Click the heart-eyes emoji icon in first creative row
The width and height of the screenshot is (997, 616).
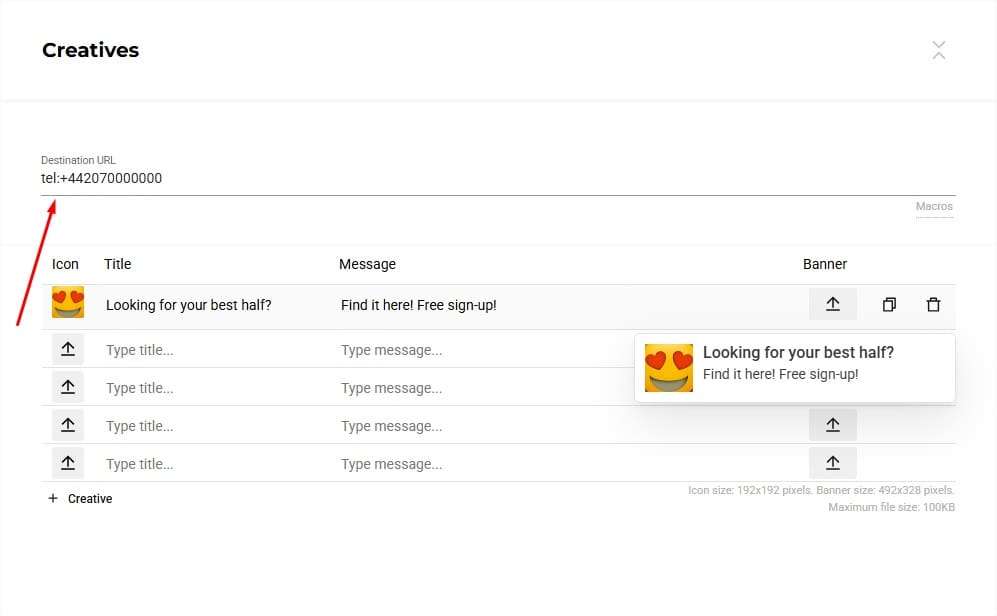tap(68, 303)
